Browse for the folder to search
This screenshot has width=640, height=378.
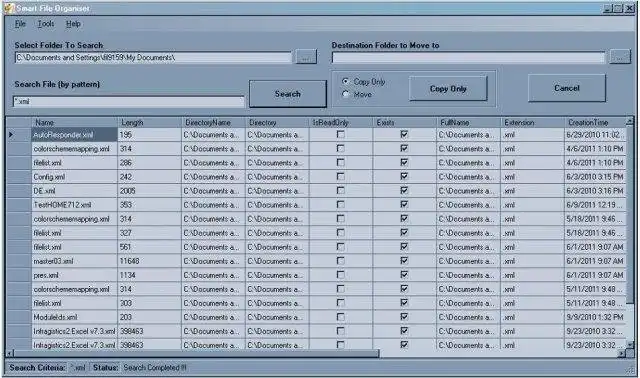[x=306, y=57]
